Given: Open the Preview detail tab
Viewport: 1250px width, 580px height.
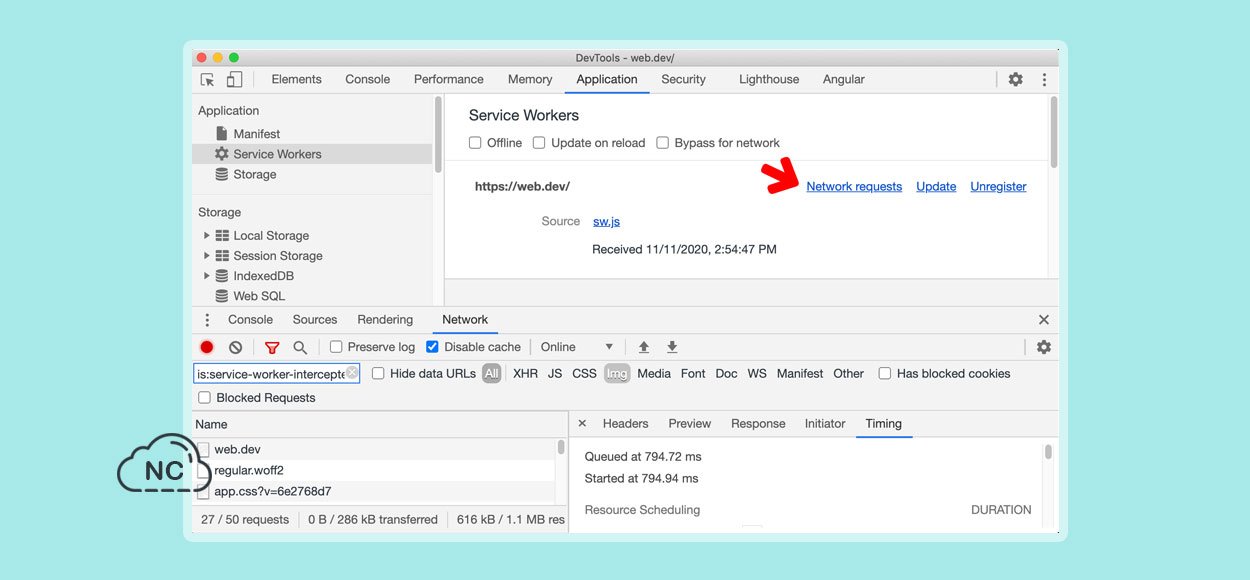Looking at the screenshot, I should tap(690, 424).
